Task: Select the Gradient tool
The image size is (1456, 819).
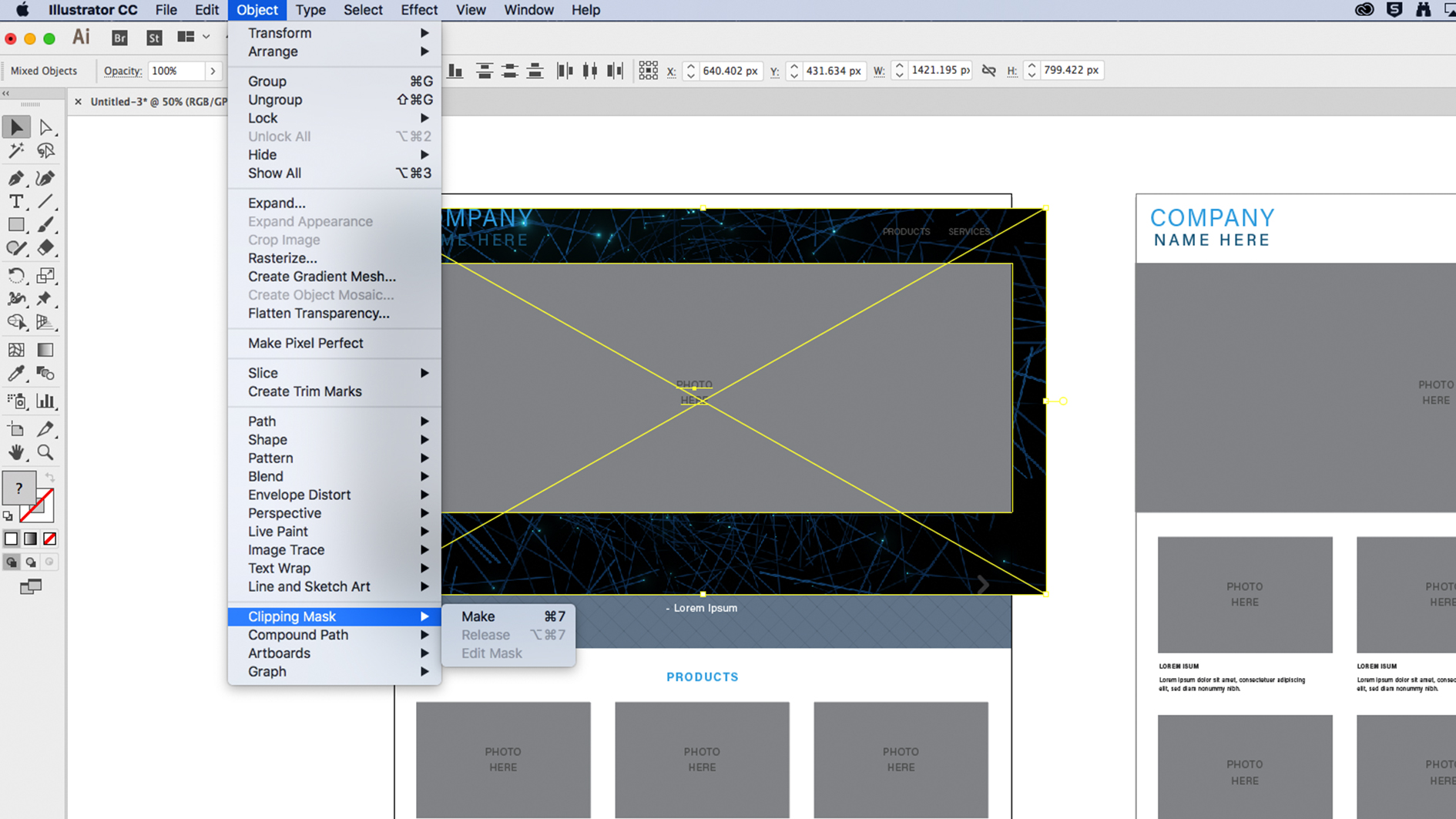Action: (x=45, y=350)
